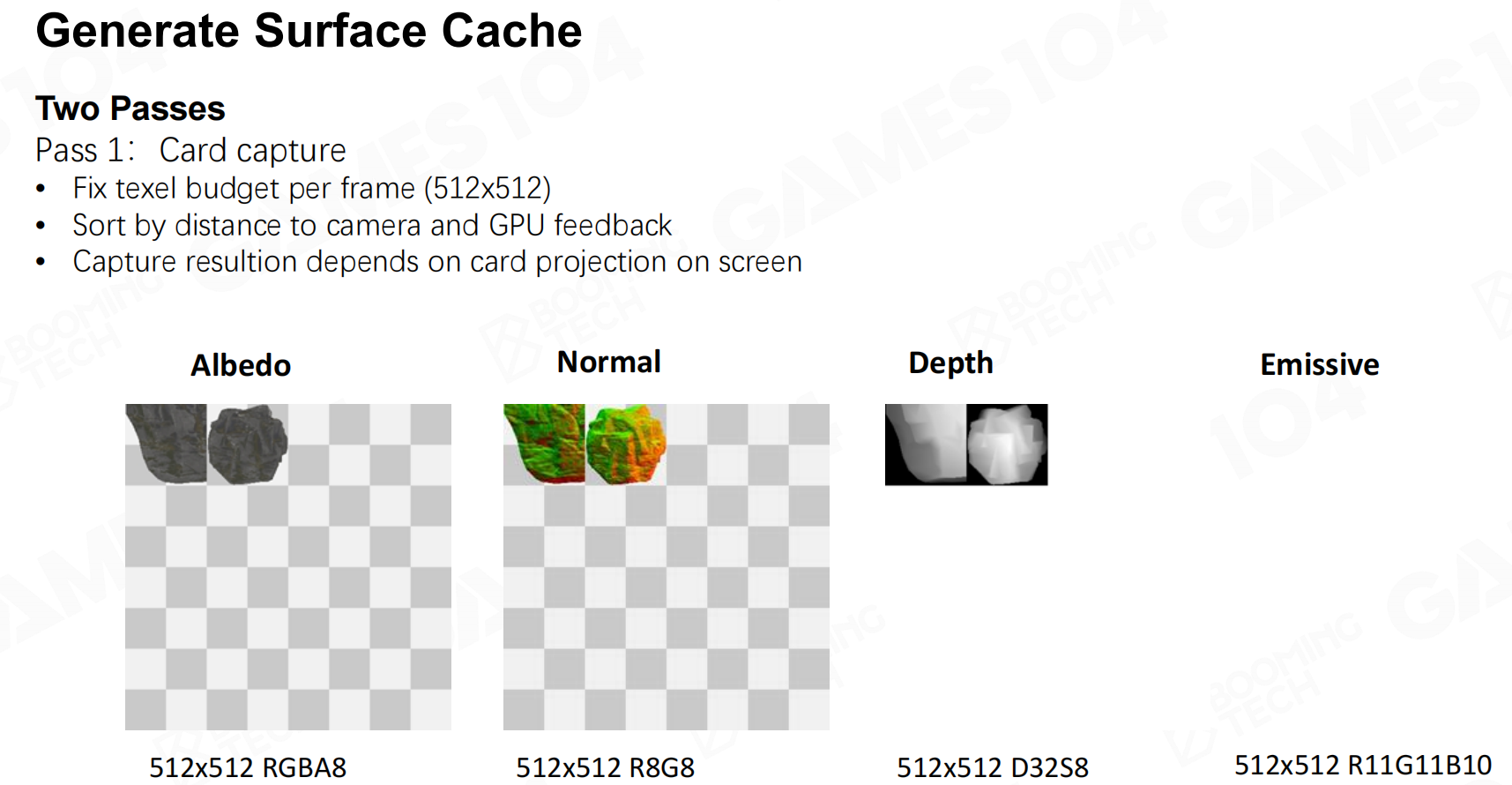Click the right dark rock in Albedo atlas
Viewport: 1512px width, 785px height.
[248, 444]
